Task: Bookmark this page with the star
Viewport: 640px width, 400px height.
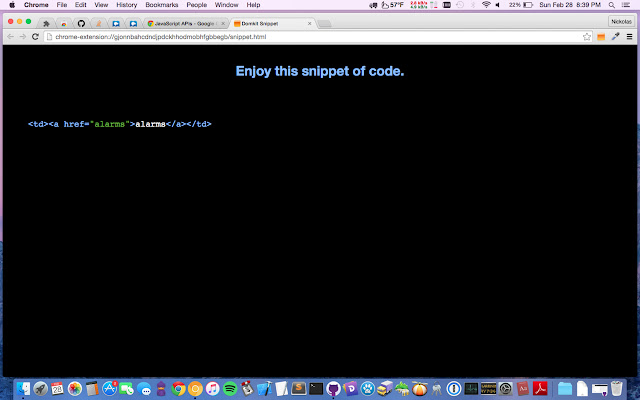Action: (x=587, y=37)
